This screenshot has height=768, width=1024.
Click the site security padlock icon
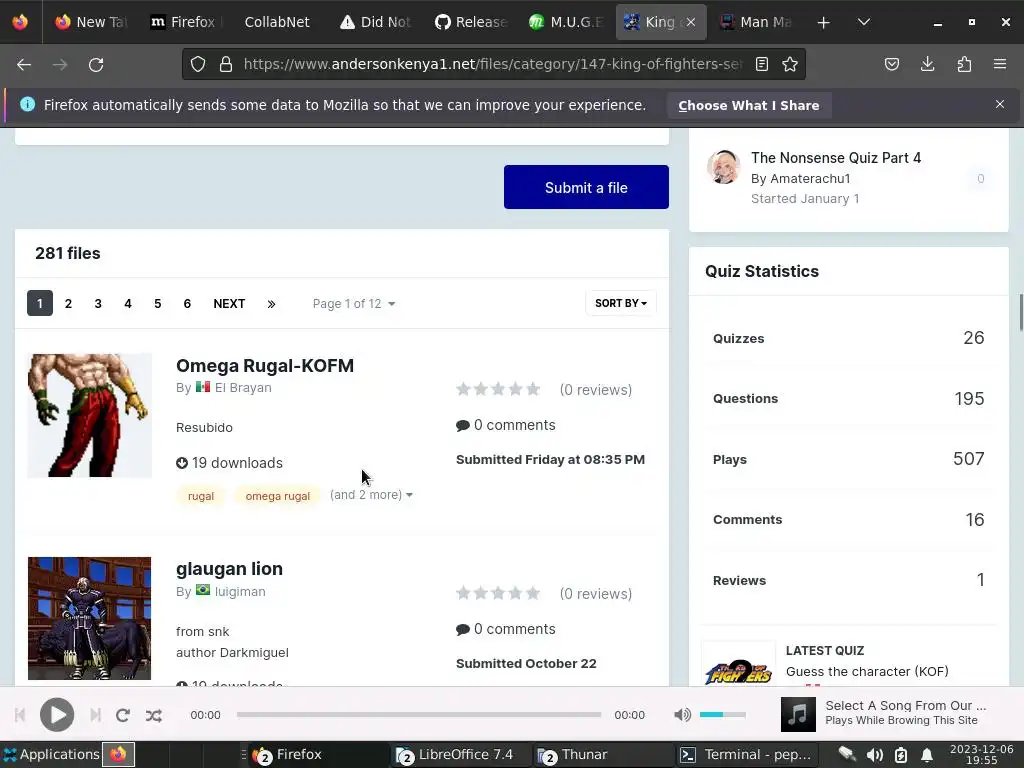(x=226, y=64)
